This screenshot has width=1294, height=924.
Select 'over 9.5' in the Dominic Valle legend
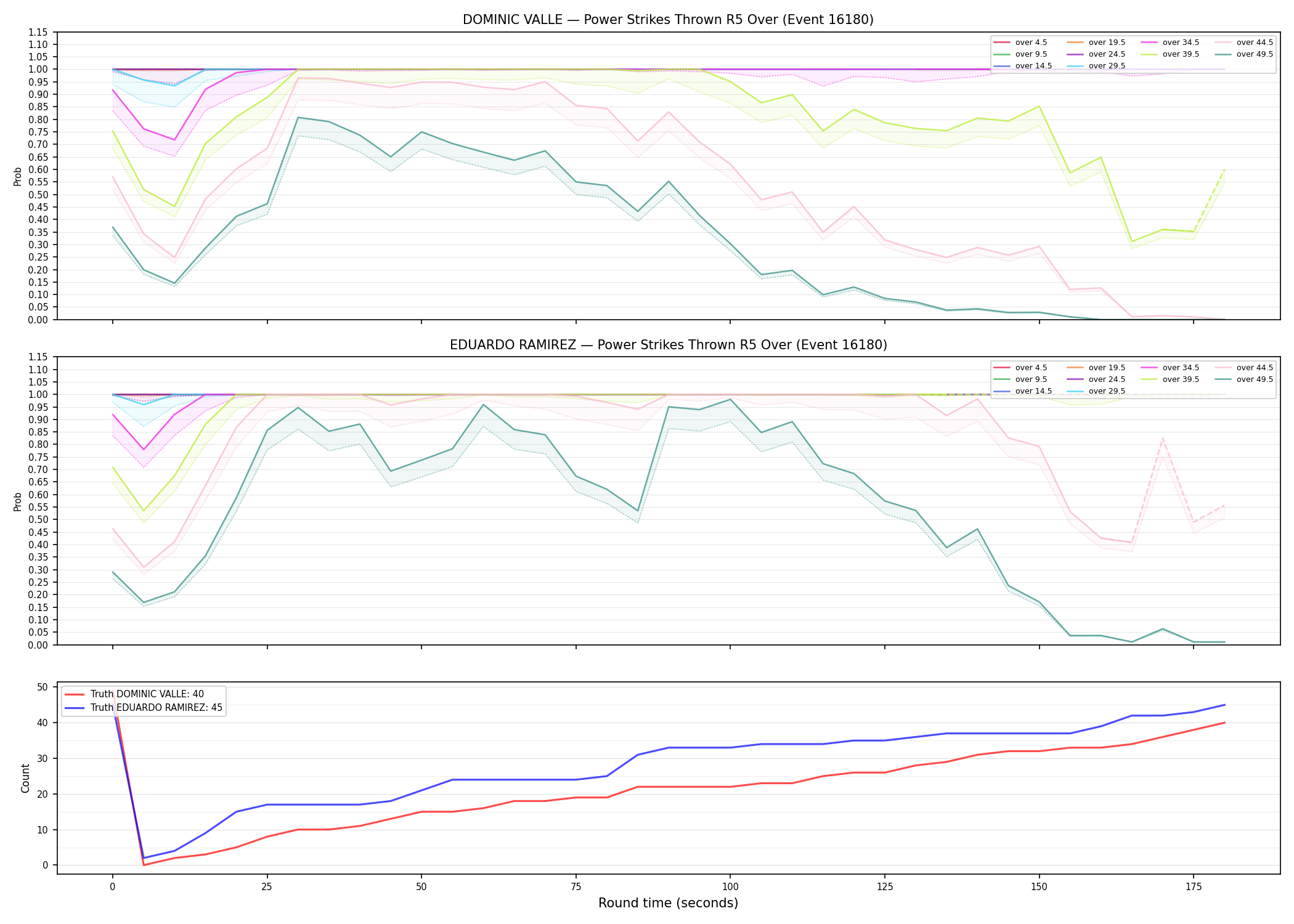tap(1031, 54)
